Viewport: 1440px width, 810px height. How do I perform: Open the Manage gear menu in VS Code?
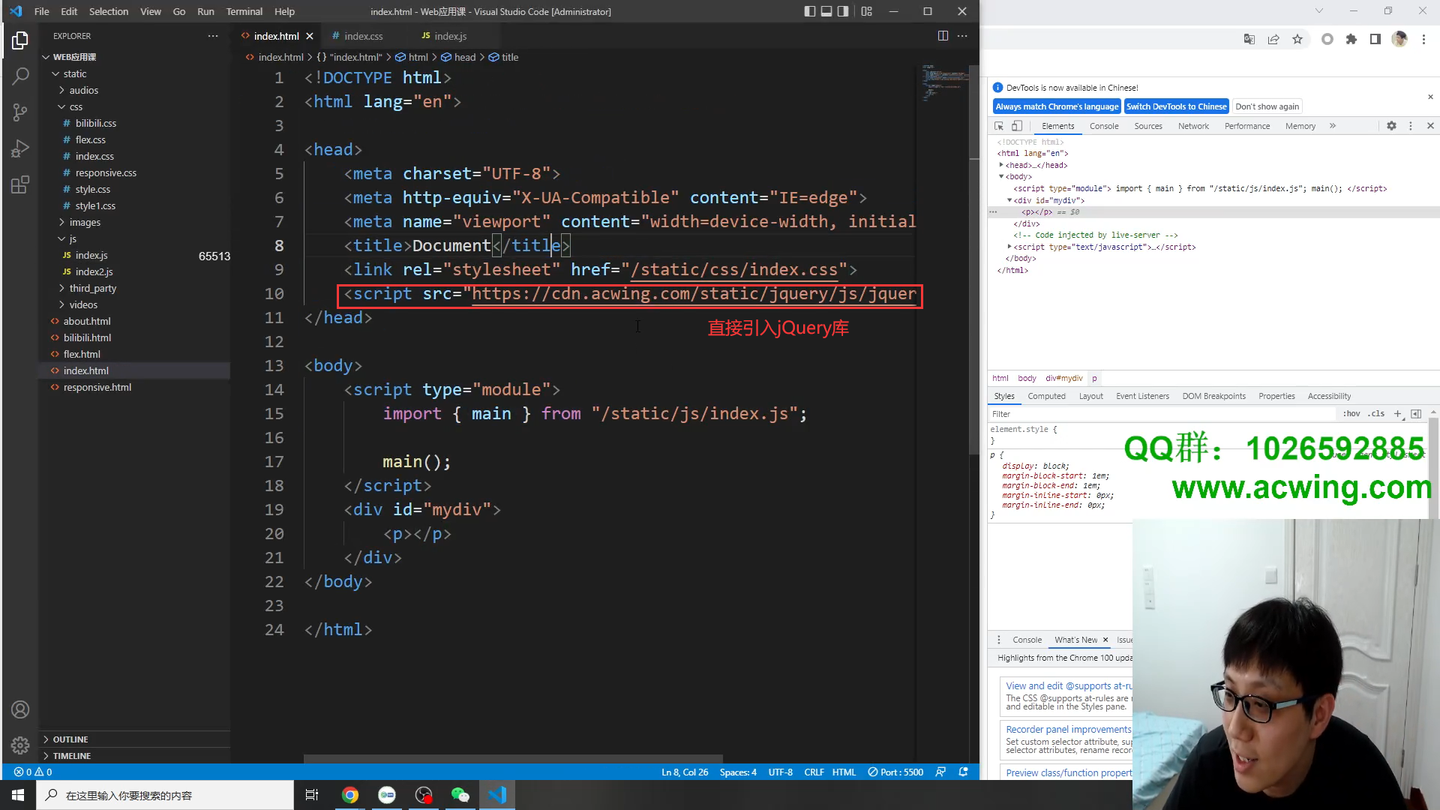pyautogui.click(x=20, y=746)
